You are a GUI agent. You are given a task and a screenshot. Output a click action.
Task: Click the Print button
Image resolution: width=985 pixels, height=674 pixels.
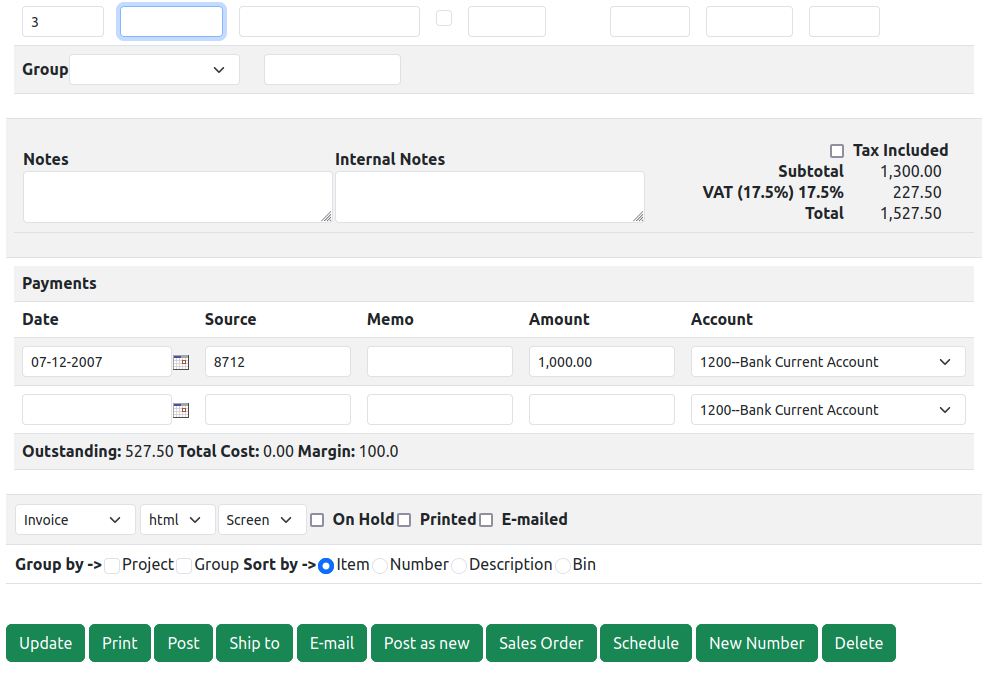pos(119,643)
